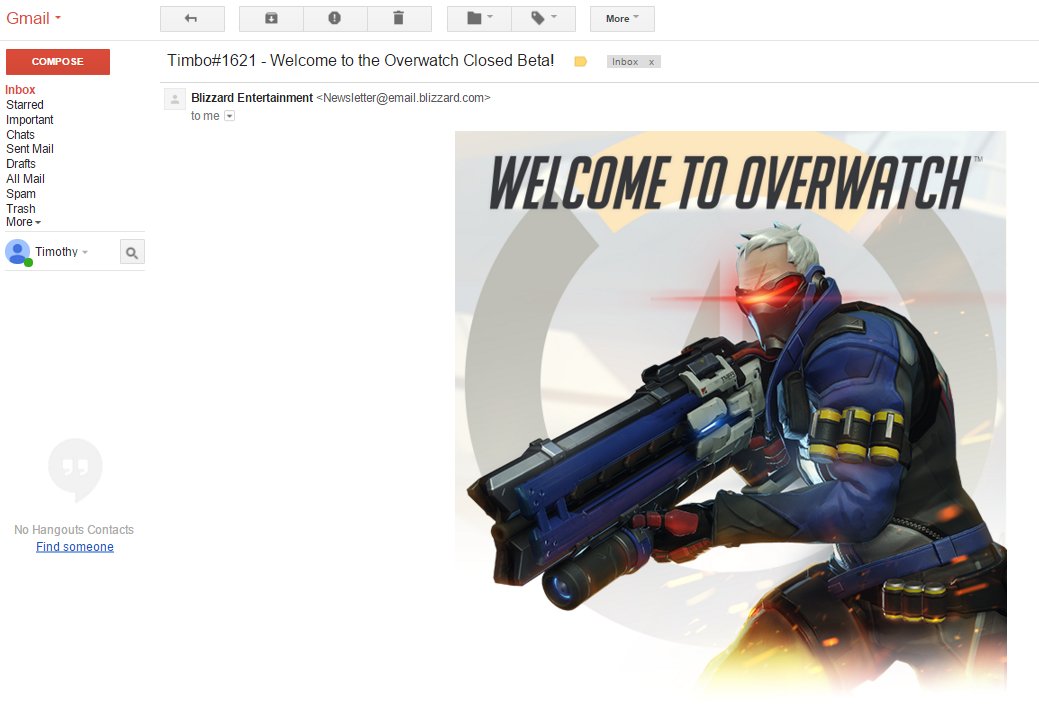
Task: Open the Inbox folder in sidebar
Action: tap(21, 89)
